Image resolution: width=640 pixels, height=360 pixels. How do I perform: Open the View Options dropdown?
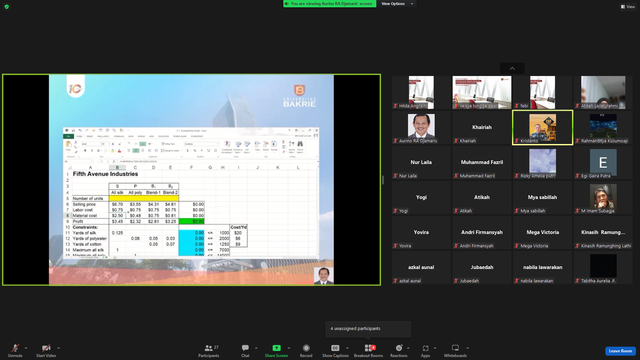click(397, 4)
